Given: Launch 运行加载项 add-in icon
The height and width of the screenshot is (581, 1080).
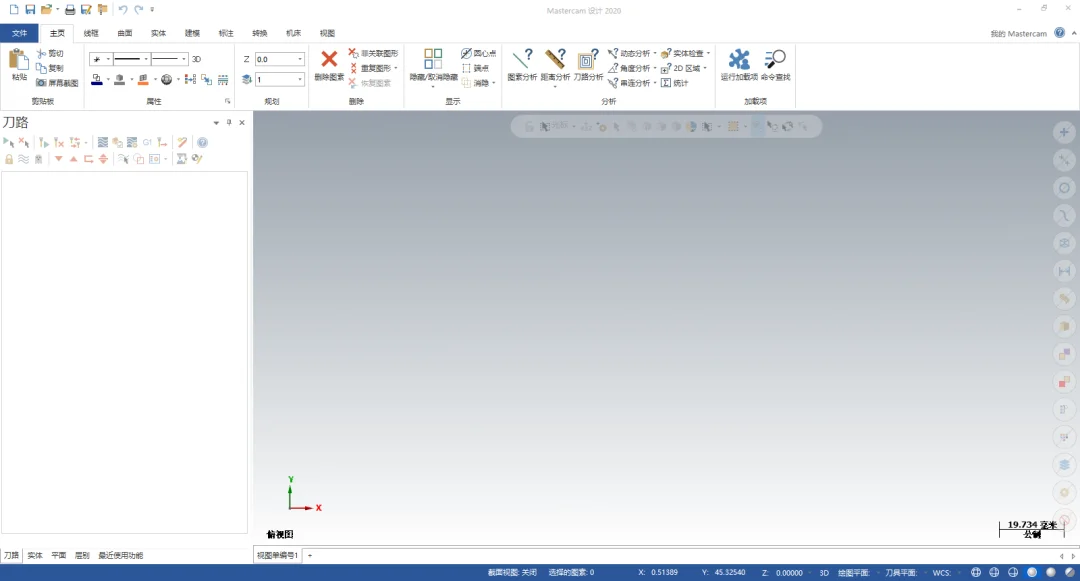Looking at the screenshot, I should pos(739,59).
